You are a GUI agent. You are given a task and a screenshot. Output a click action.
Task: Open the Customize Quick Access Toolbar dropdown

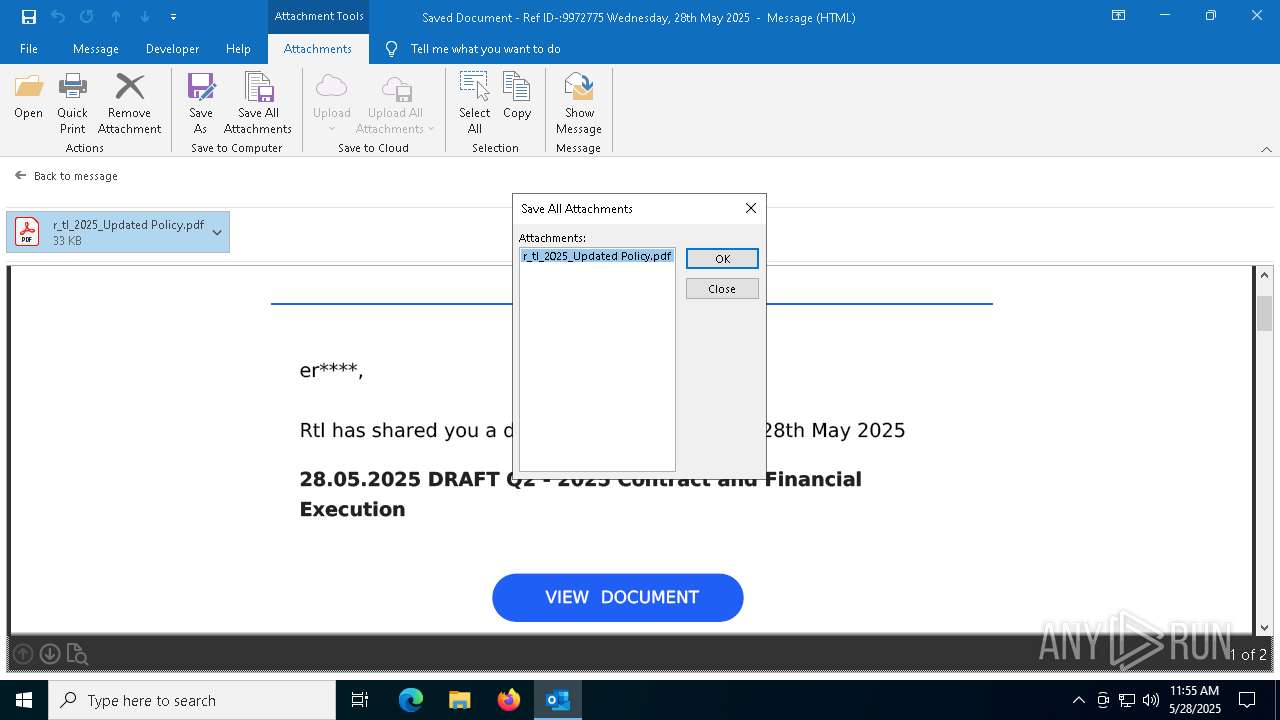(x=173, y=17)
